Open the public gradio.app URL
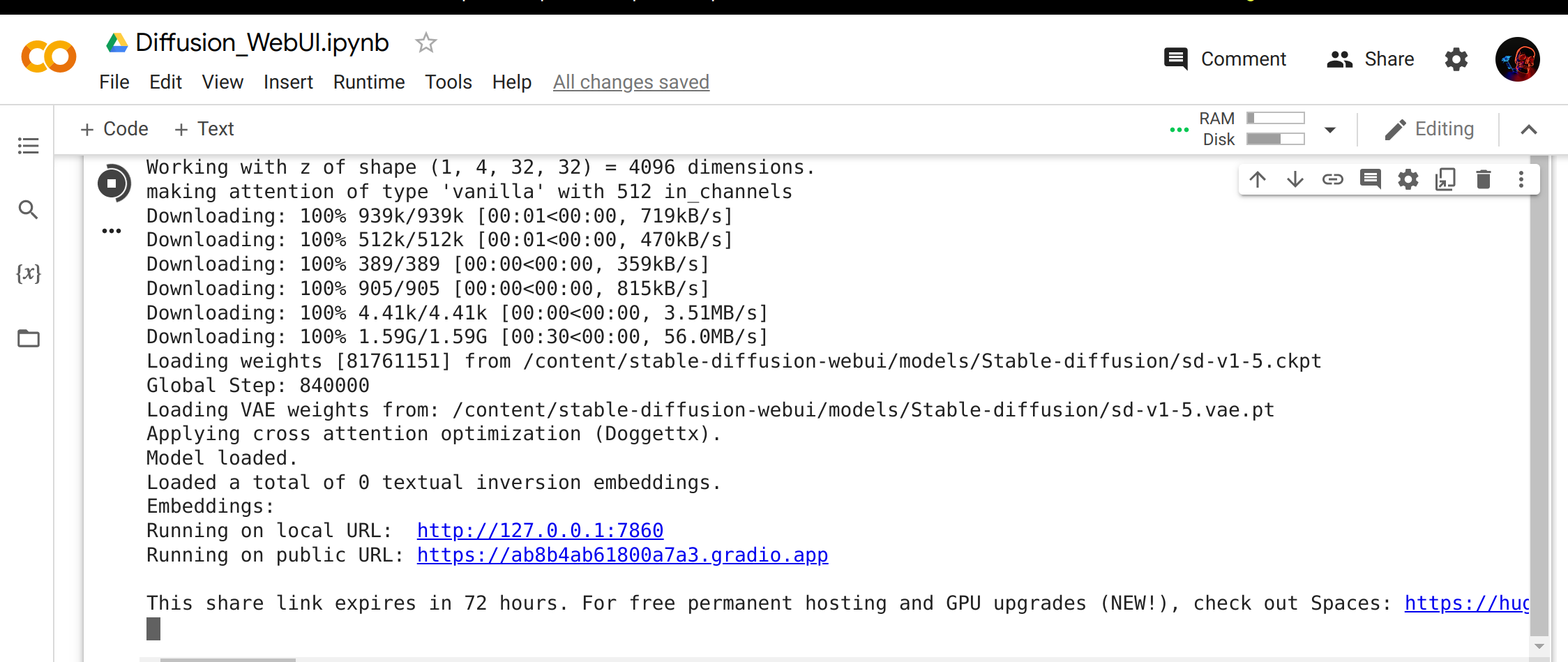 click(x=623, y=555)
